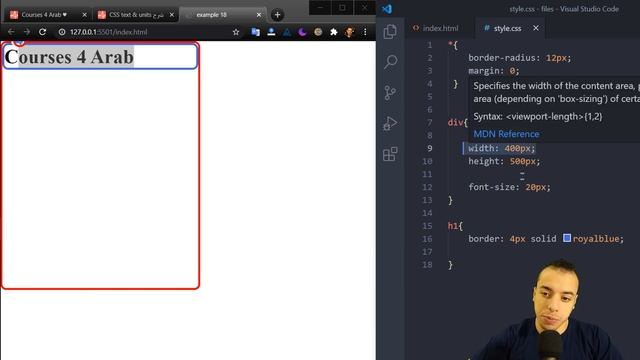Image resolution: width=640 pixels, height=360 pixels.
Task: Click the margin: 0 line in the editor
Action: [493, 71]
